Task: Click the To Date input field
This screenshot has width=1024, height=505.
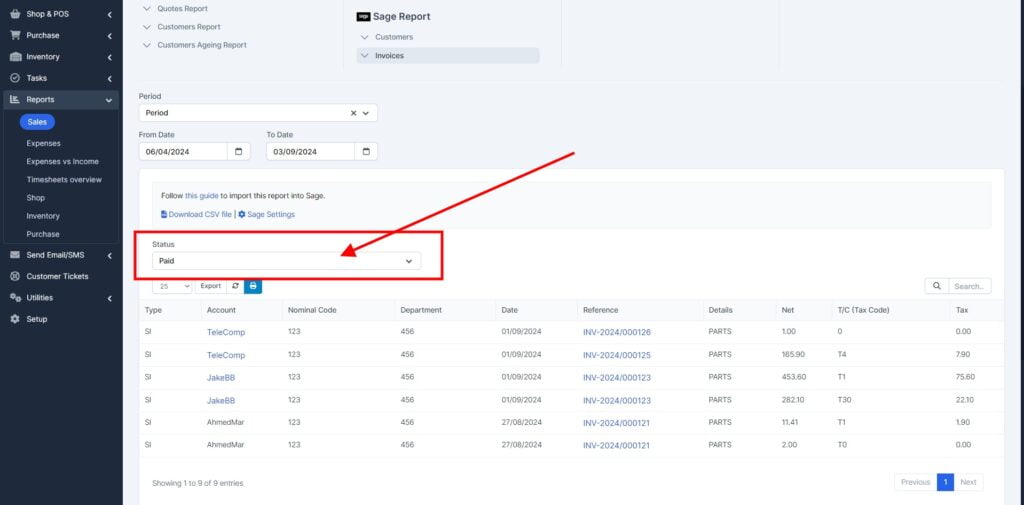Action: (x=311, y=152)
